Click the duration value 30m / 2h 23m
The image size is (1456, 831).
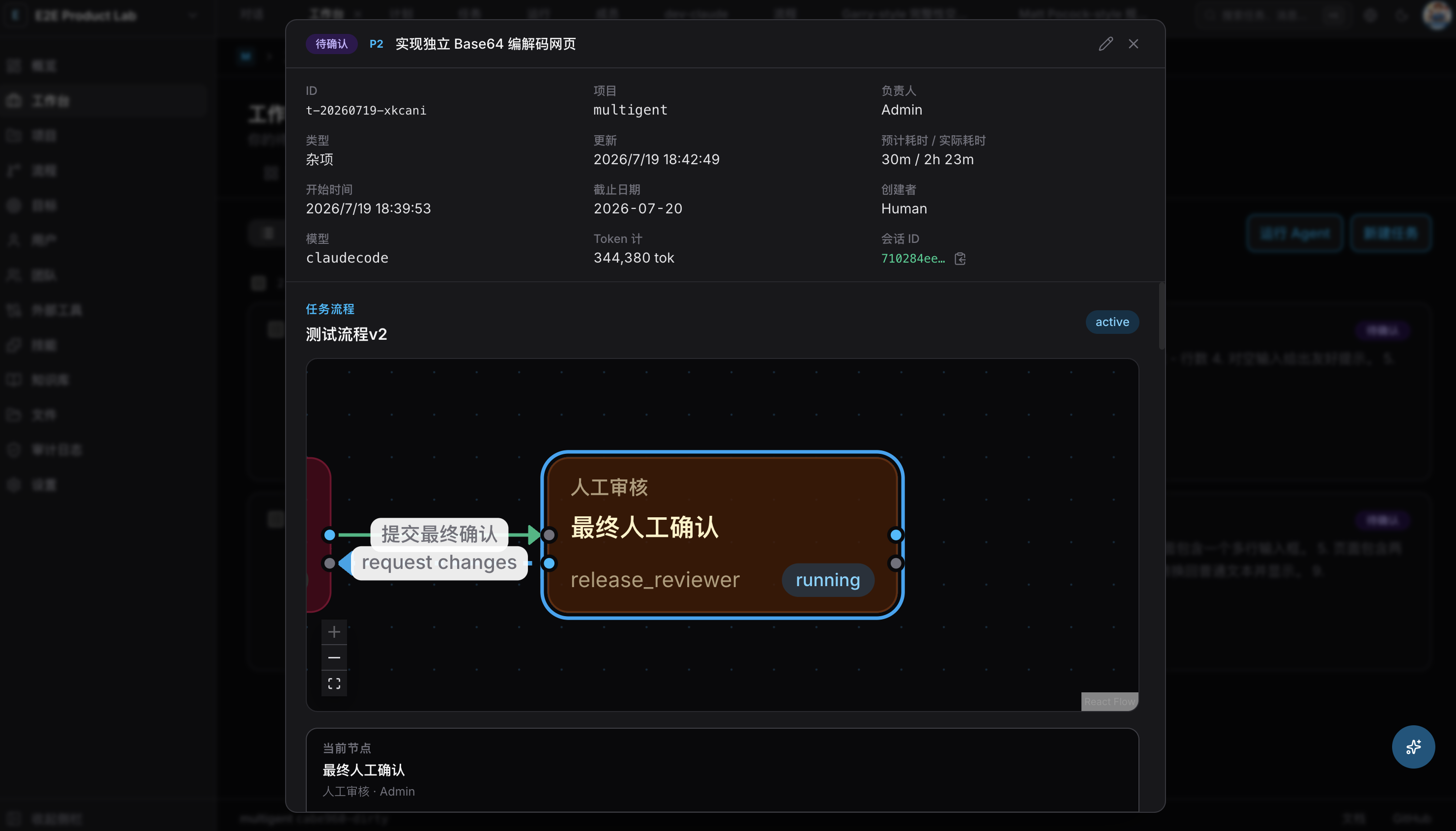[x=927, y=159]
